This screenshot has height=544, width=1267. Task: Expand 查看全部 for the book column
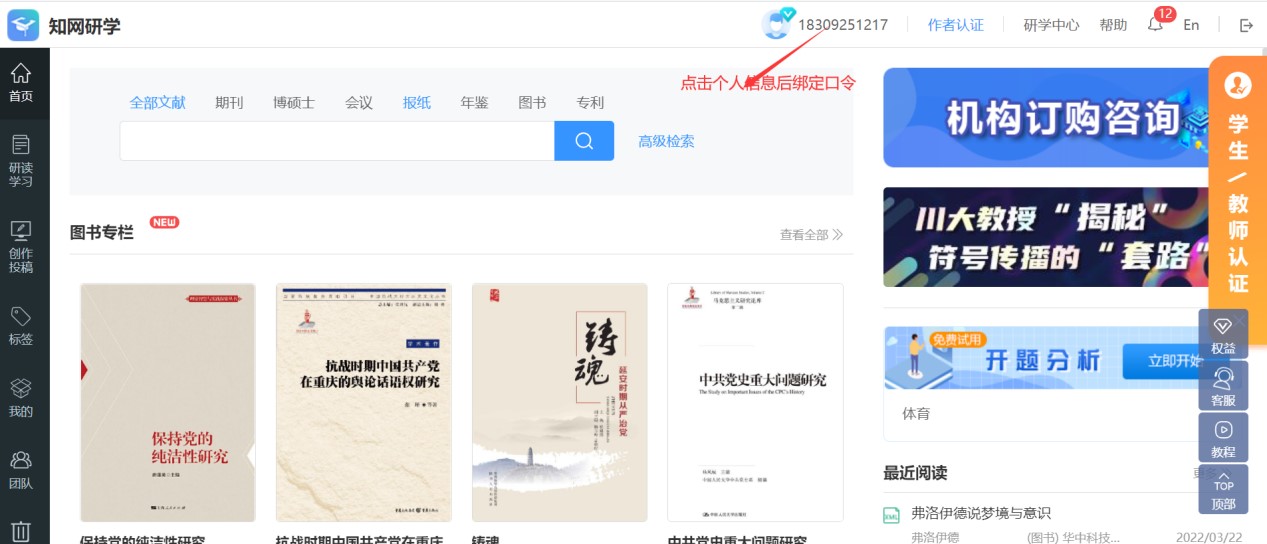tap(811, 235)
